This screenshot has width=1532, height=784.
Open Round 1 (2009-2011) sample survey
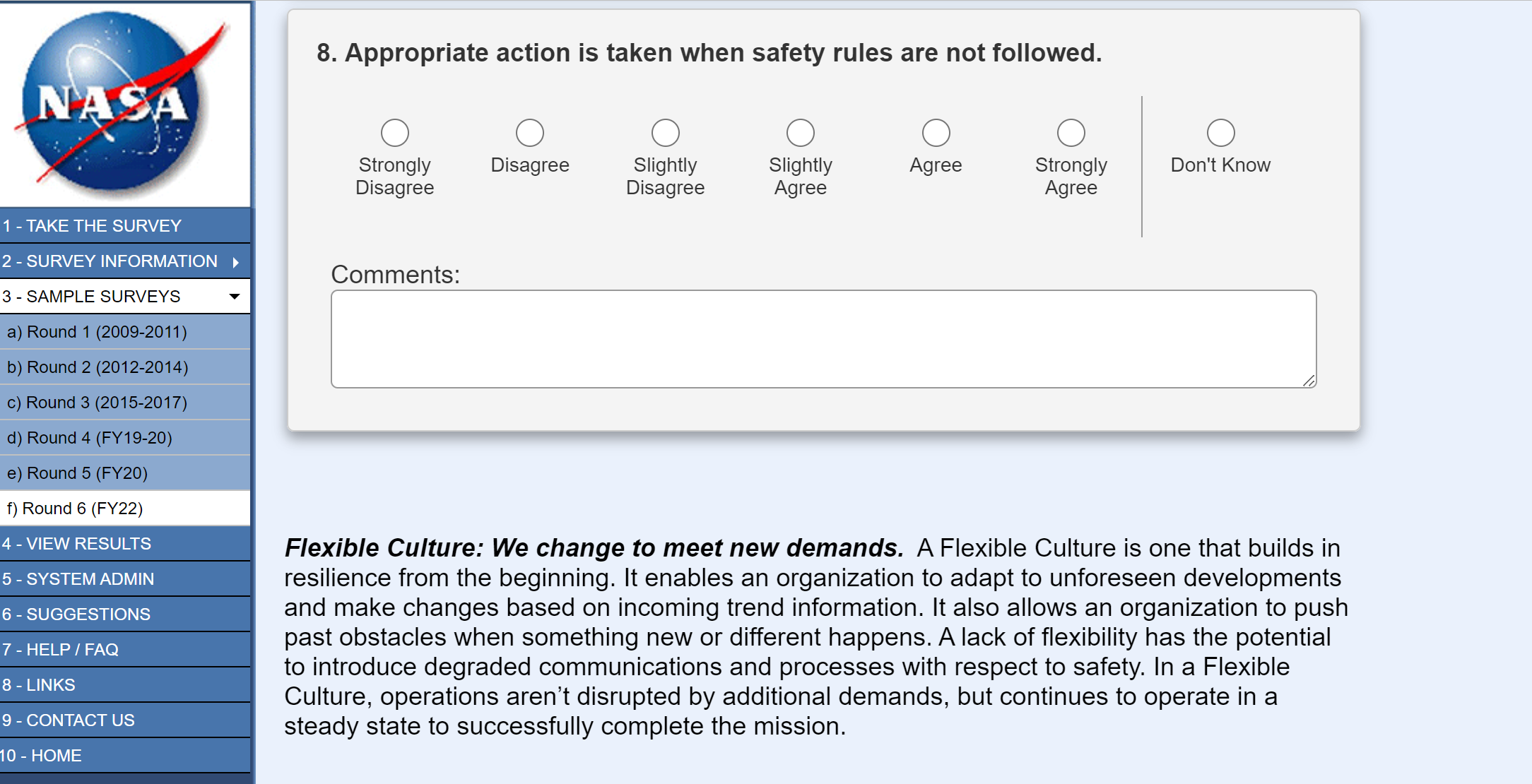(x=97, y=332)
